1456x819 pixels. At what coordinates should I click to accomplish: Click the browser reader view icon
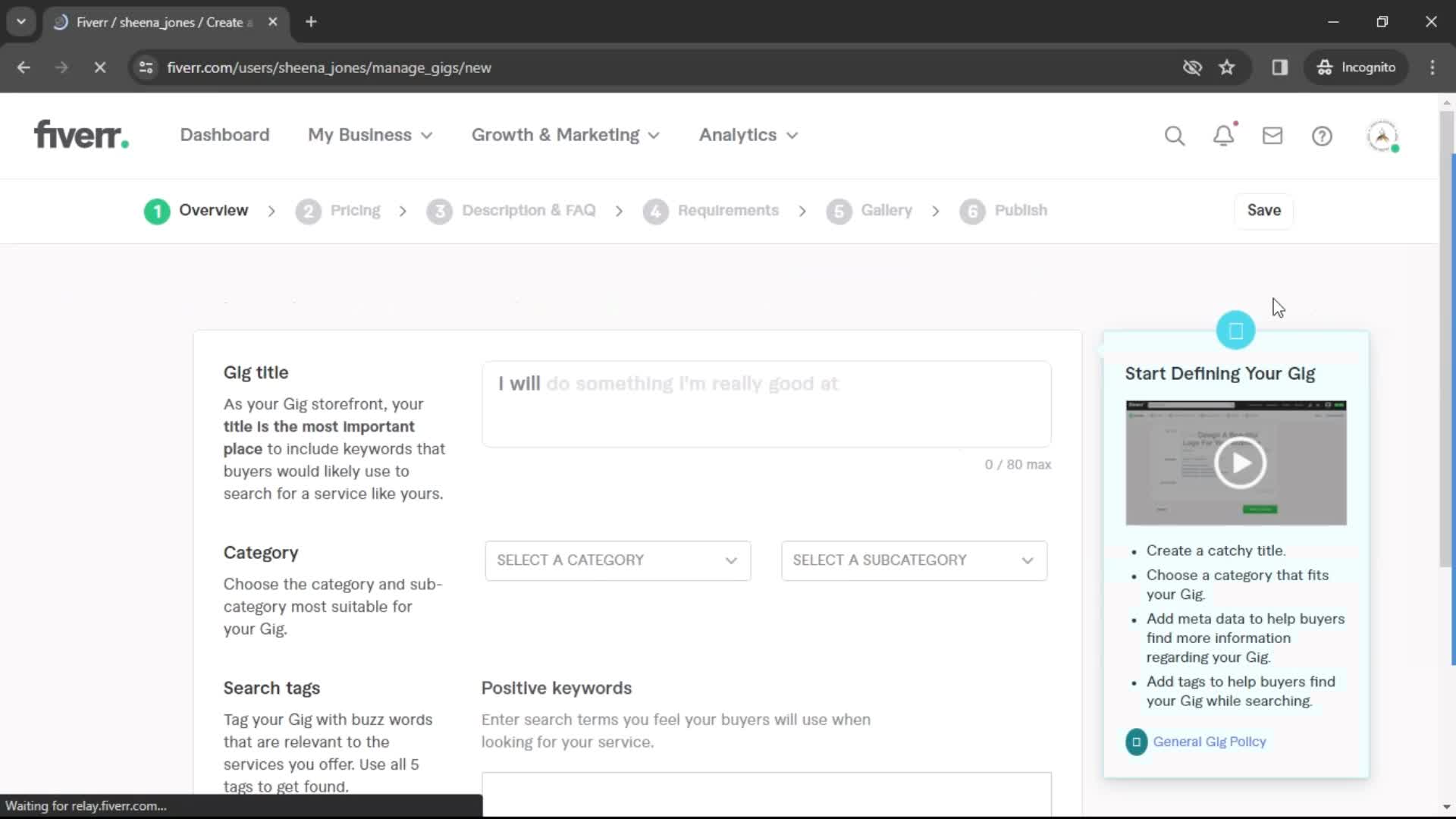pos(1280,68)
